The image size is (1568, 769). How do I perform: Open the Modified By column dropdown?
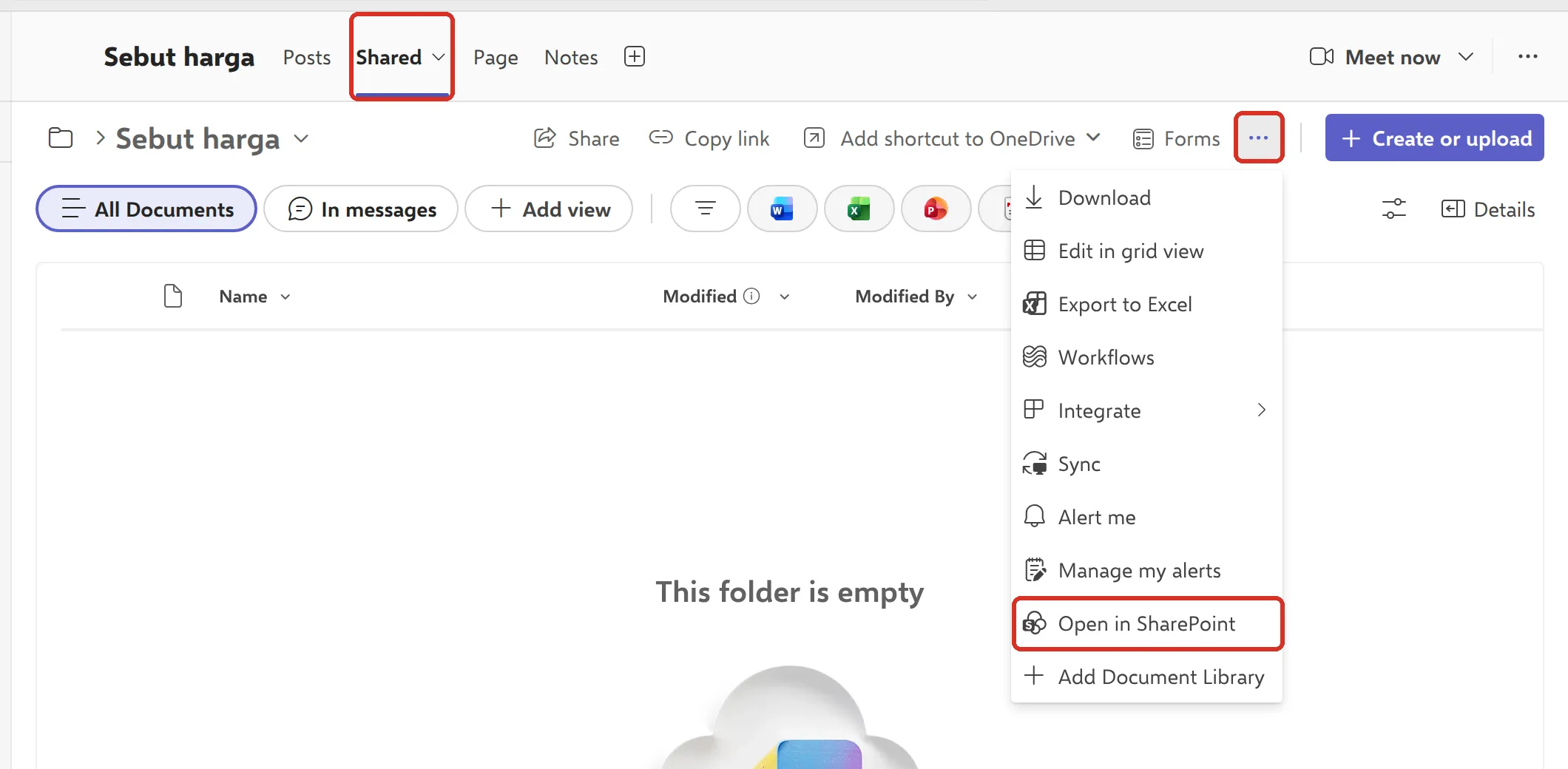coord(973,297)
